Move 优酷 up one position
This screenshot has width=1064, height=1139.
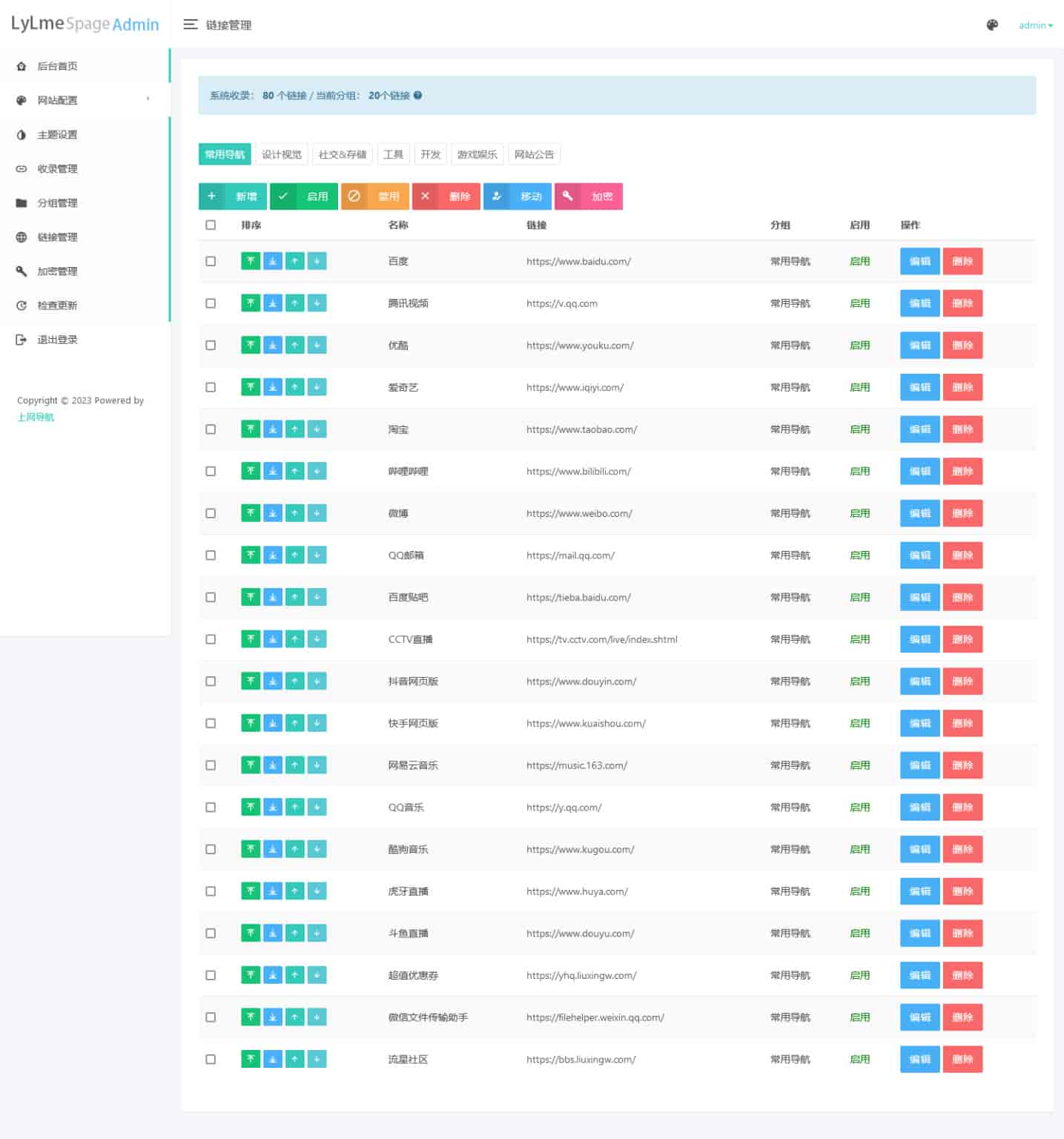pos(295,346)
